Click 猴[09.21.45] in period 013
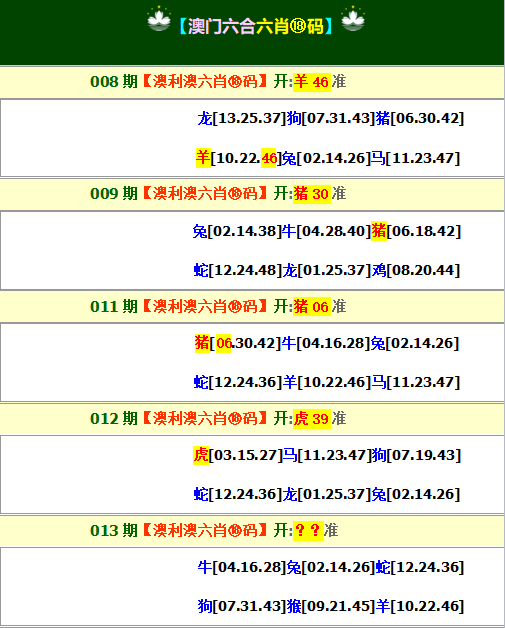This screenshot has width=505, height=628. [331, 606]
